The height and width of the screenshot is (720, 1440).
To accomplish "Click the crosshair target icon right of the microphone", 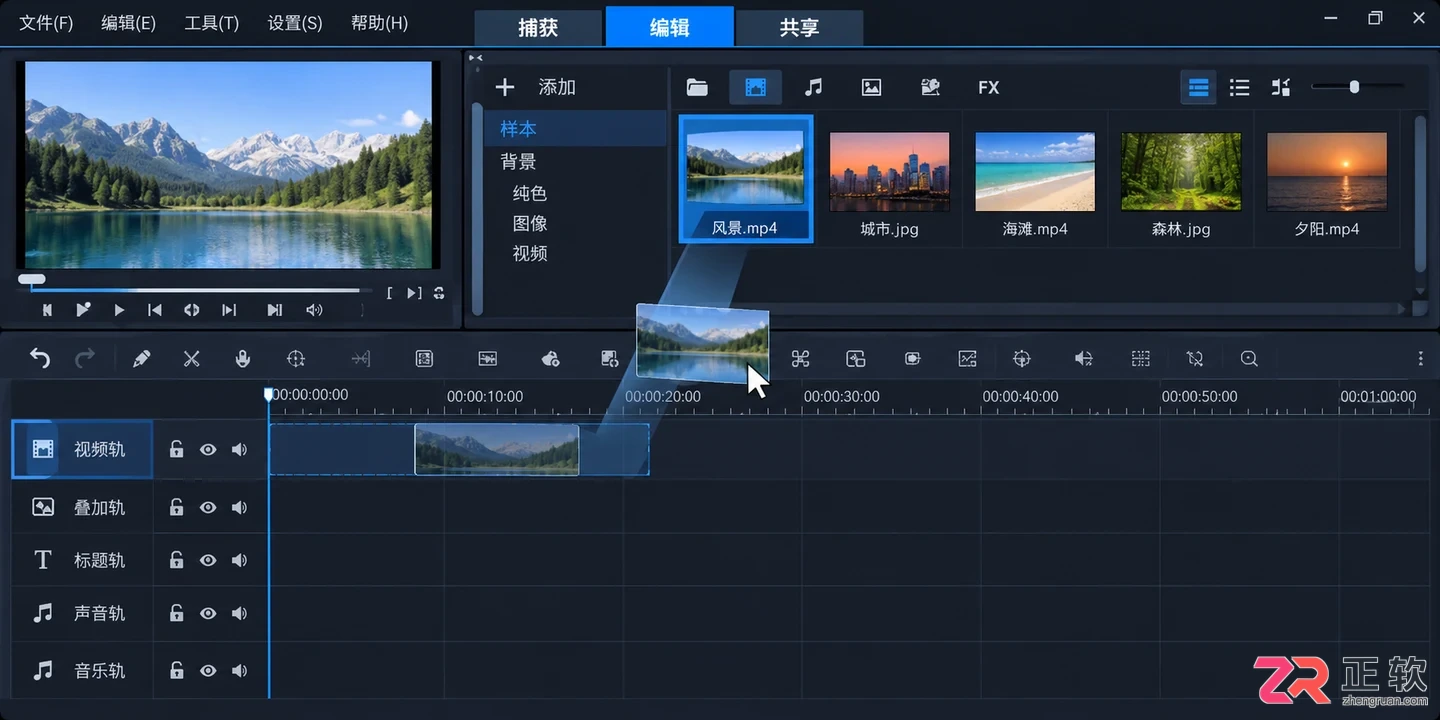I will point(295,358).
